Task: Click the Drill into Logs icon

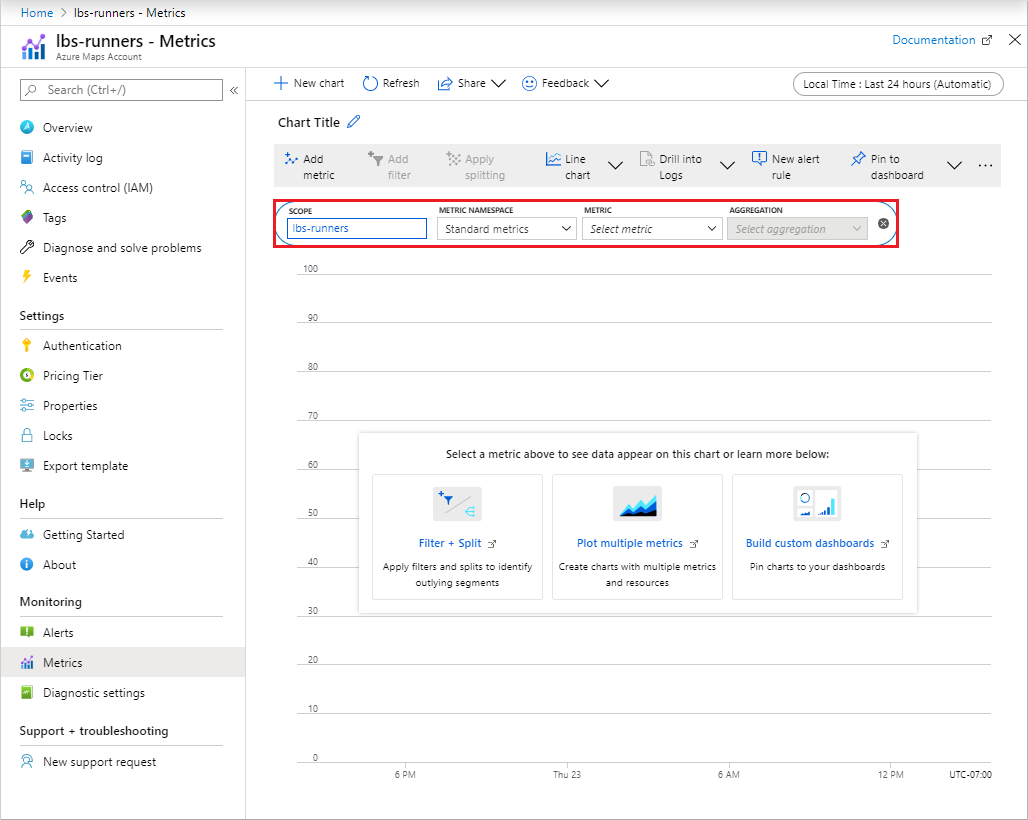Action: coord(645,158)
